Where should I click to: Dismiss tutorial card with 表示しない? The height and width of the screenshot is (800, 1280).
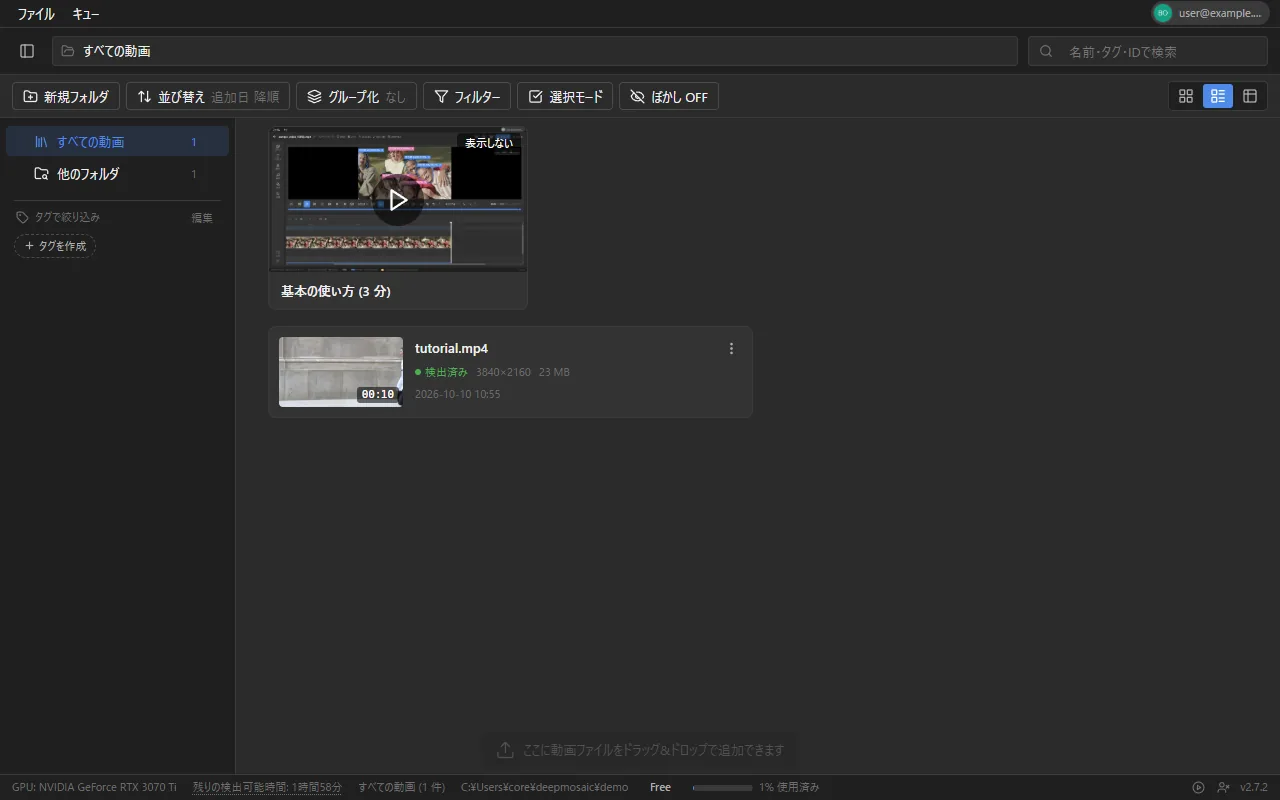coord(489,143)
